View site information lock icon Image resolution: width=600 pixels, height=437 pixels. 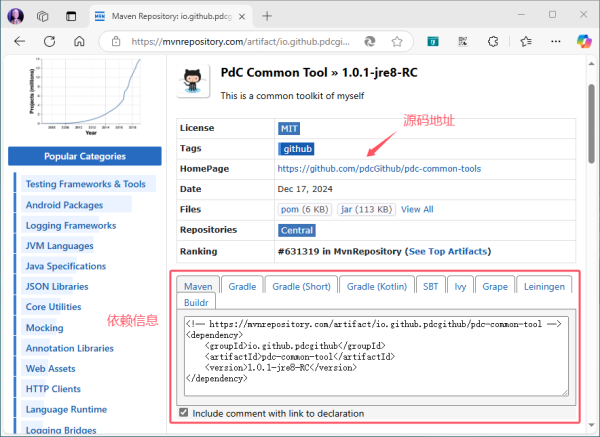click(x=116, y=41)
